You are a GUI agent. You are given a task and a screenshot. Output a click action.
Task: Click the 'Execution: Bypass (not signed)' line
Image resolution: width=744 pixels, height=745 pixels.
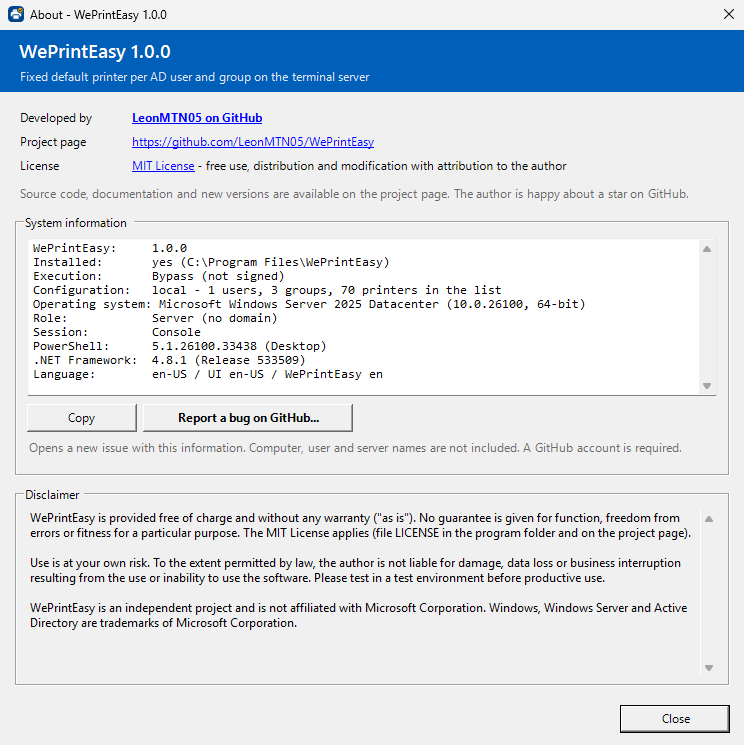pyautogui.click(x=158, y=276)
